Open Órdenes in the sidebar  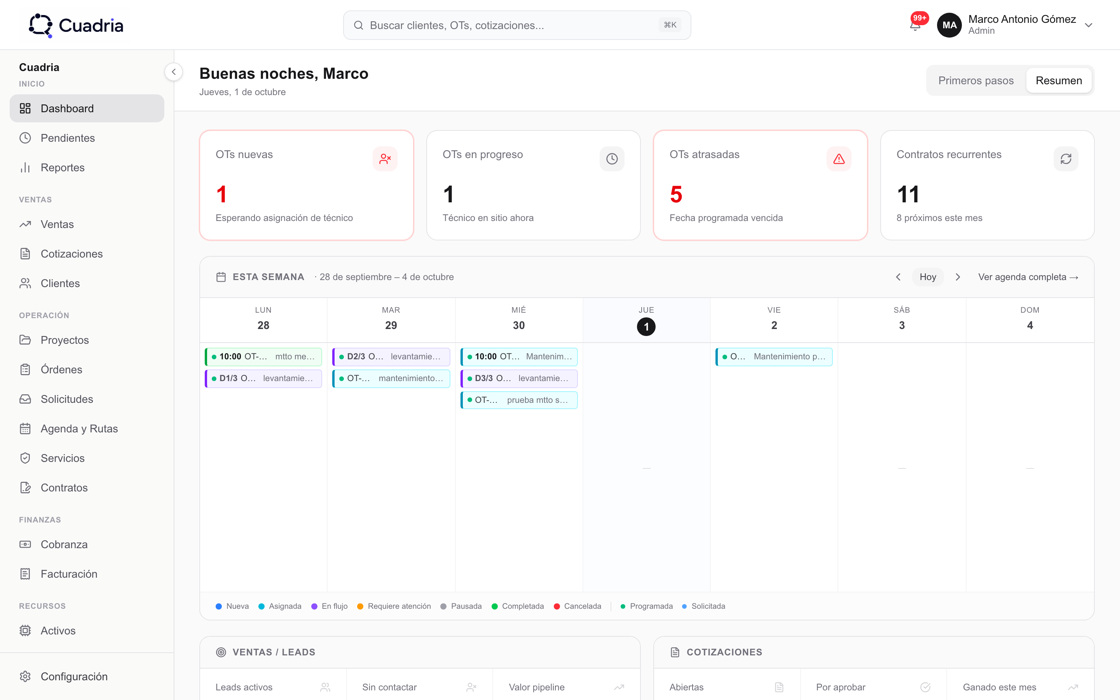(87, 369)
